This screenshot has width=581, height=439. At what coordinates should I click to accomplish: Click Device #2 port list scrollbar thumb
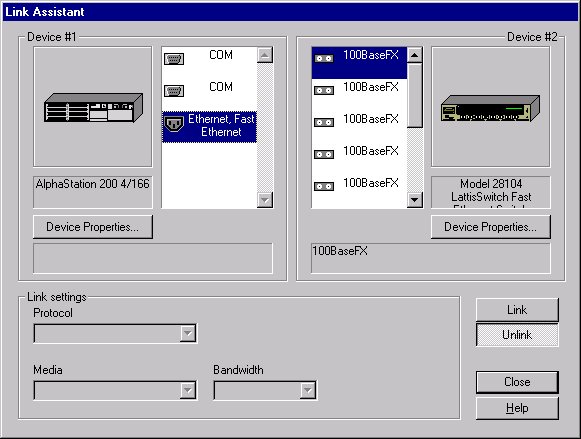(x=415, y=96)
